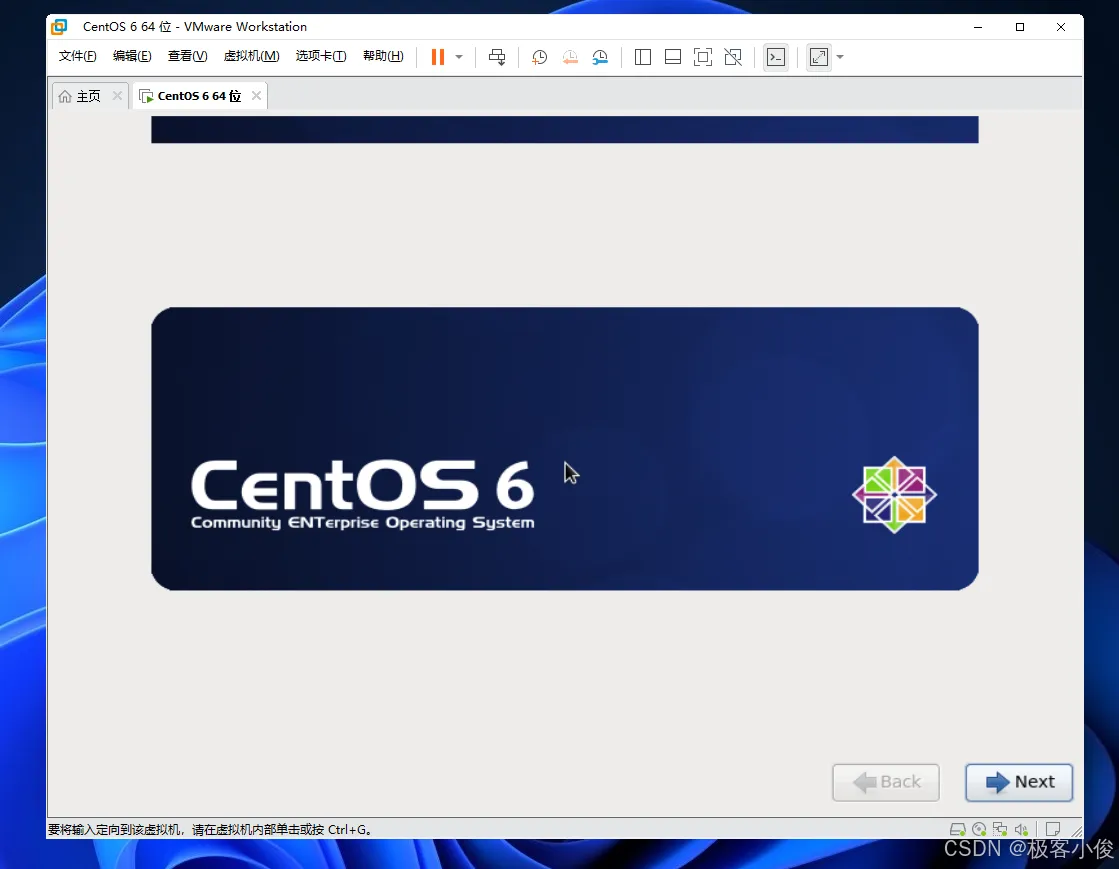Close the 主页 tab
1119x869 pixels.
point(117,96)
